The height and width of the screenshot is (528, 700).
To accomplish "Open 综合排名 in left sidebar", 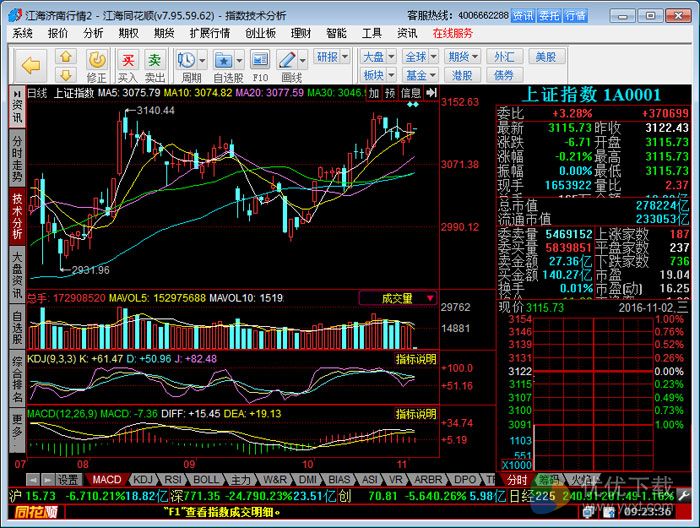I will [17, 379].
